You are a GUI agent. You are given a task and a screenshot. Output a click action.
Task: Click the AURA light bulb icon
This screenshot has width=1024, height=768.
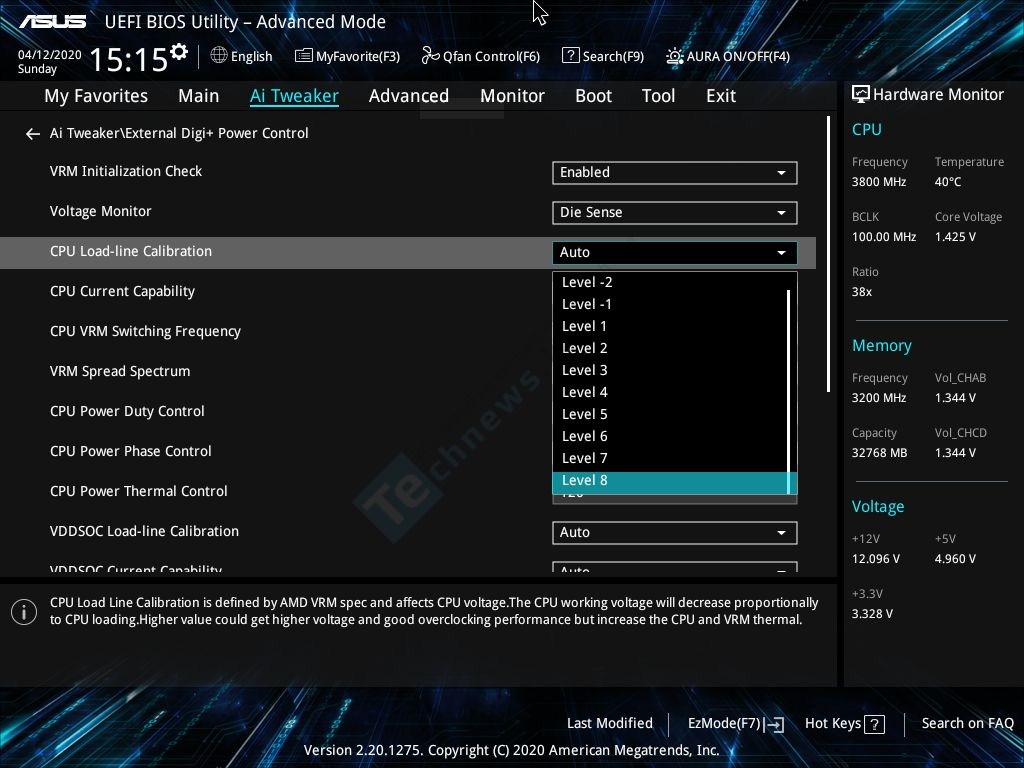pos(675,56)
